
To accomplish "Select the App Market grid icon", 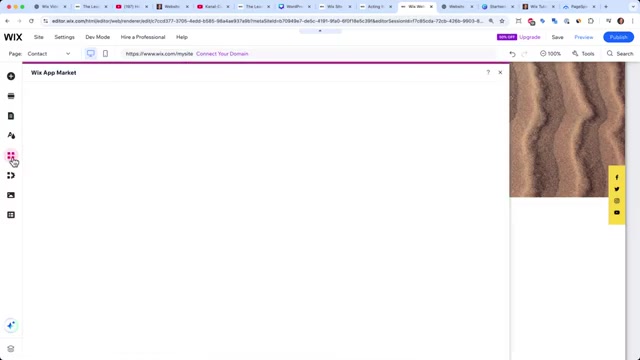I will [x=11, y=156].
